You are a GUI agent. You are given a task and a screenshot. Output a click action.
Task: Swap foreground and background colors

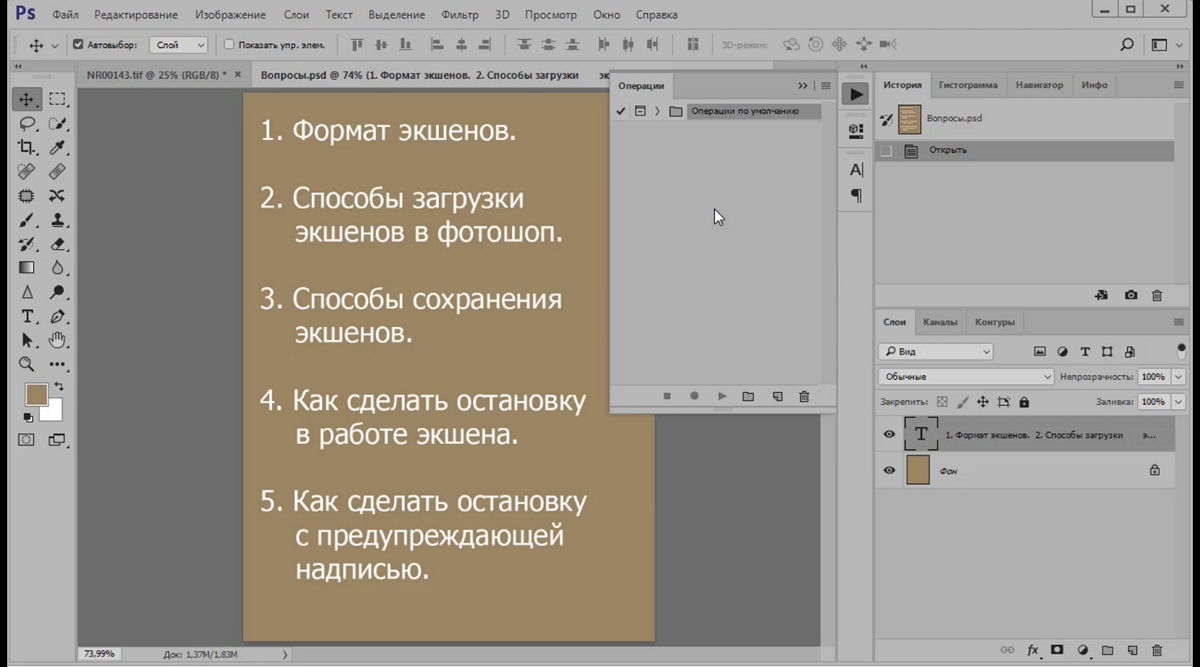click(x=59, y=387)
